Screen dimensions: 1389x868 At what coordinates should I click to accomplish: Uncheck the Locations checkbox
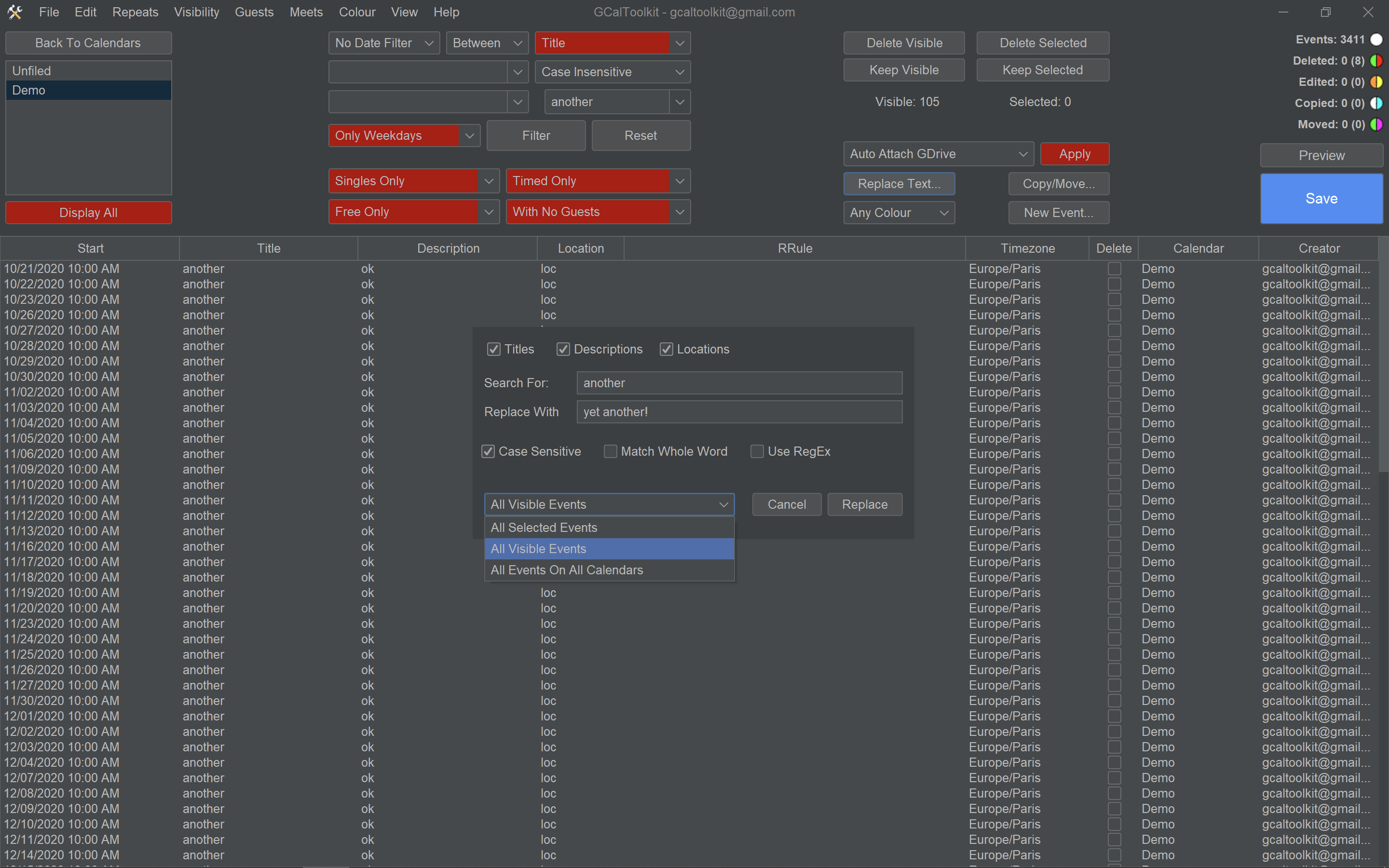click(x=666, y=349)
